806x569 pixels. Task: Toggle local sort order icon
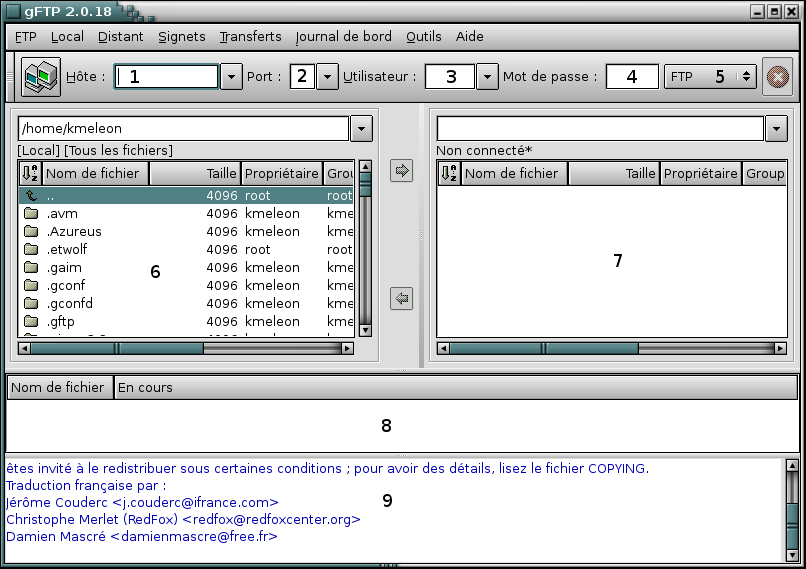click(x=30, y=173)
